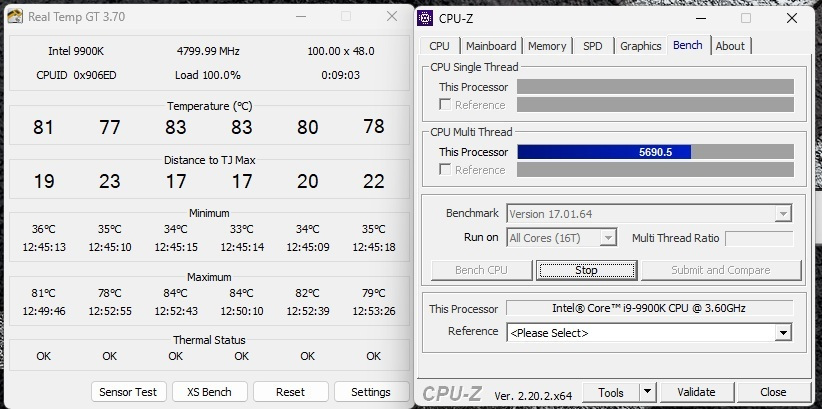Click the single thread This Processor bar

click(x=655, y=87)
